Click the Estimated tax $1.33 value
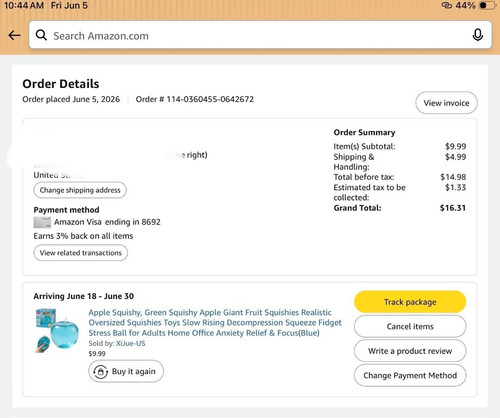This screenshot has height=418, width=500. [x=456, y=188]
